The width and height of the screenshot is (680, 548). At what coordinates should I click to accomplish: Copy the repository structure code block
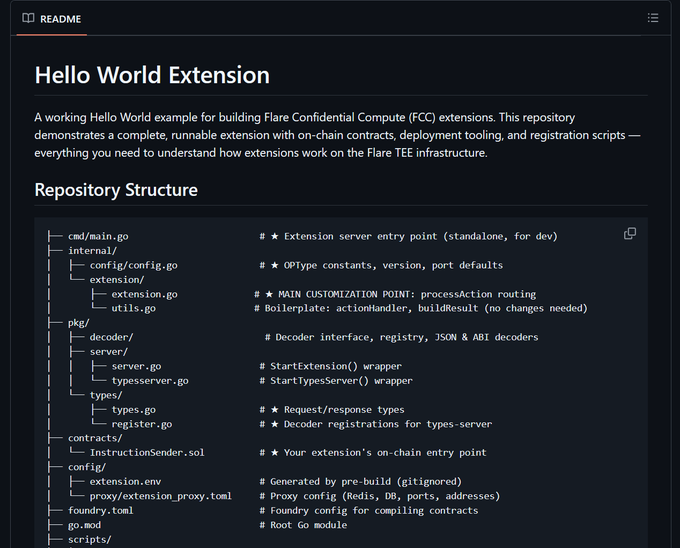(630, 234)
